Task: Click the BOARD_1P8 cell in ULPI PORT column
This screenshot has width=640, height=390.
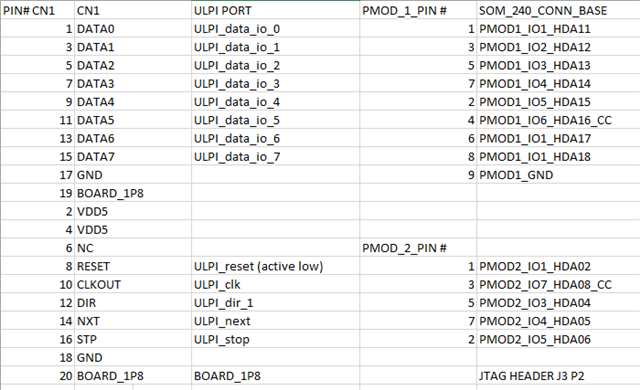Action: [276, 376]
